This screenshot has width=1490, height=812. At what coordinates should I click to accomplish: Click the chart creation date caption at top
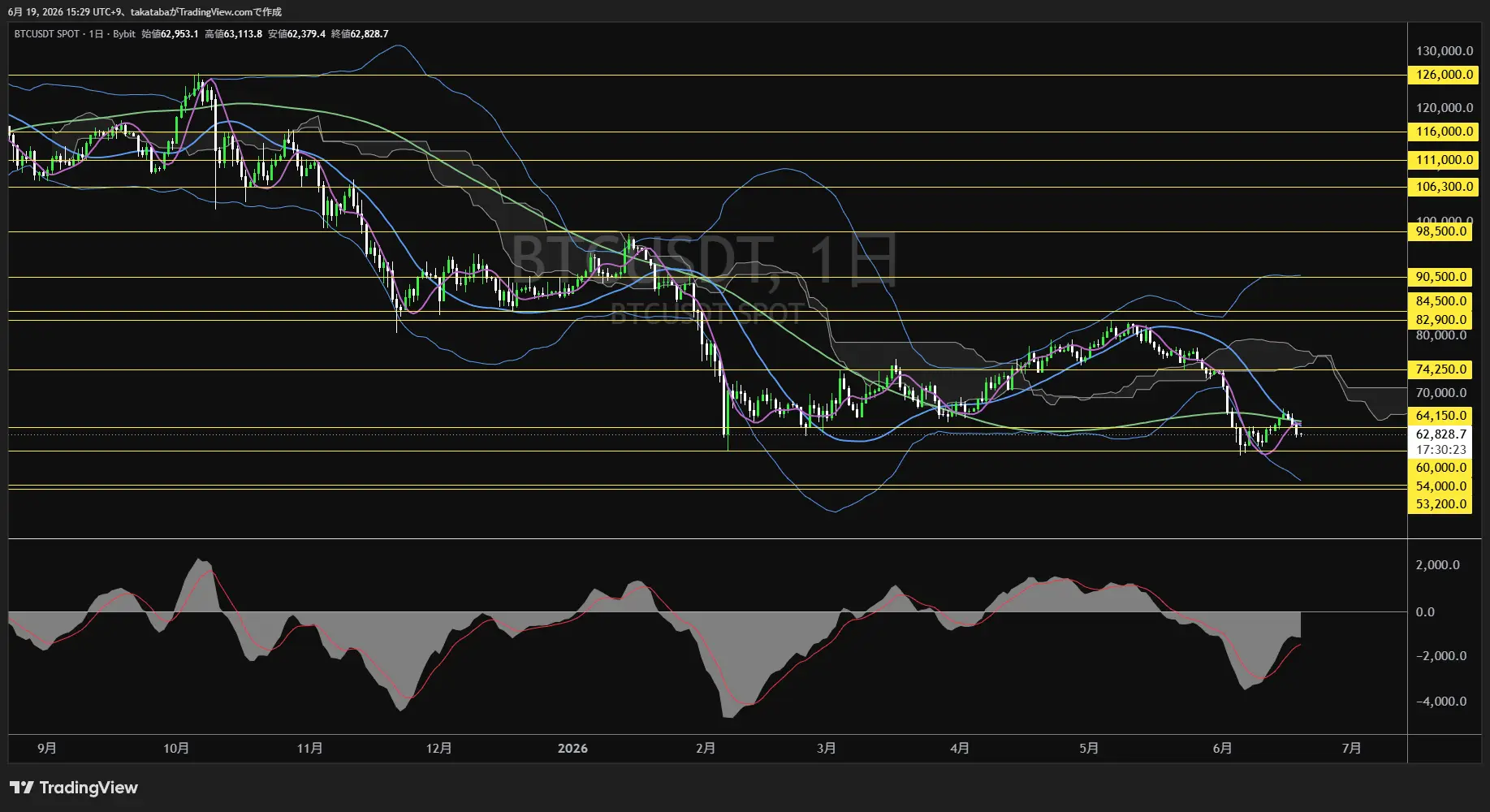point(145,12)
